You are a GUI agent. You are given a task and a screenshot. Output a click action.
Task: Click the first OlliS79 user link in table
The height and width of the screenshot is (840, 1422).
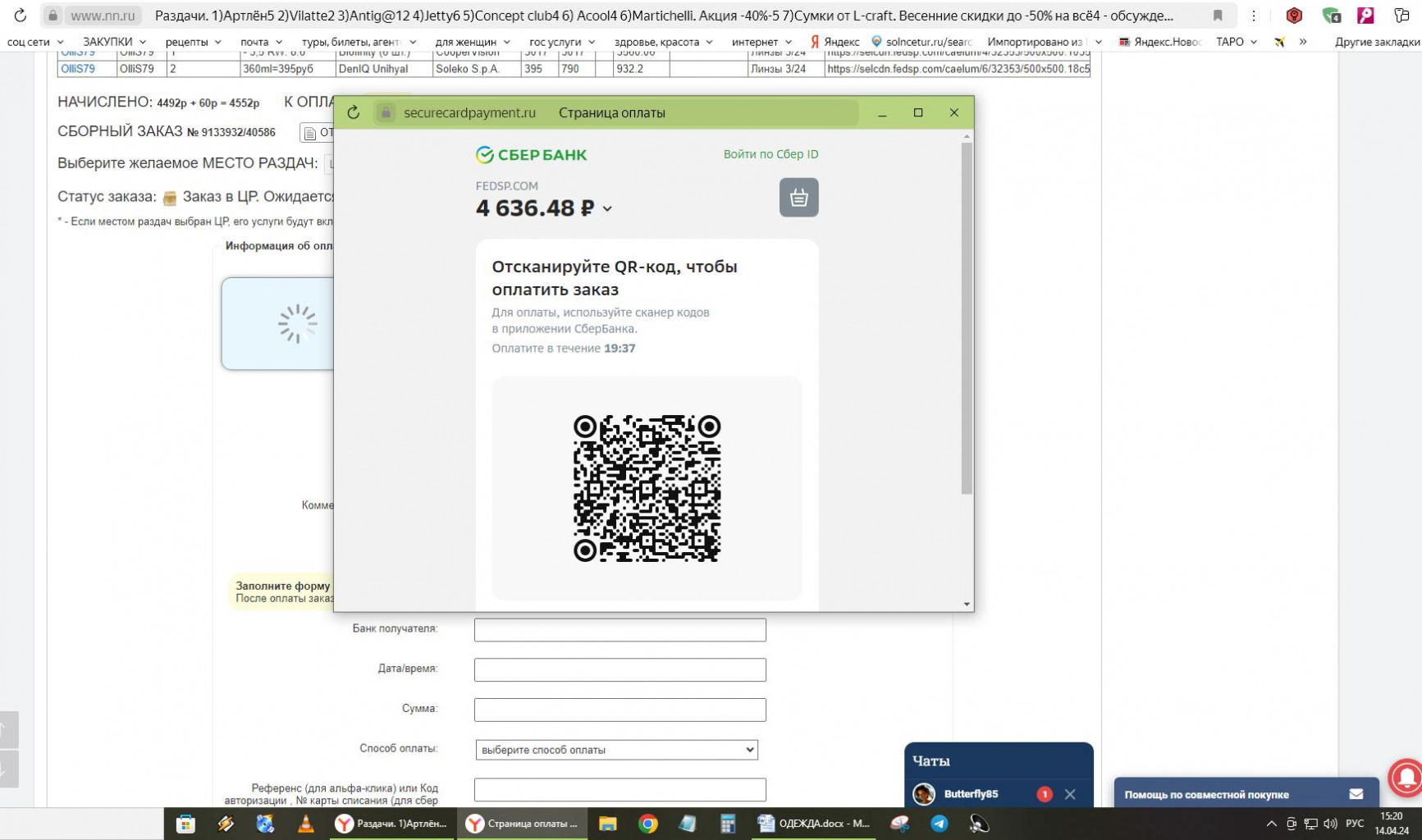point(78,53)
